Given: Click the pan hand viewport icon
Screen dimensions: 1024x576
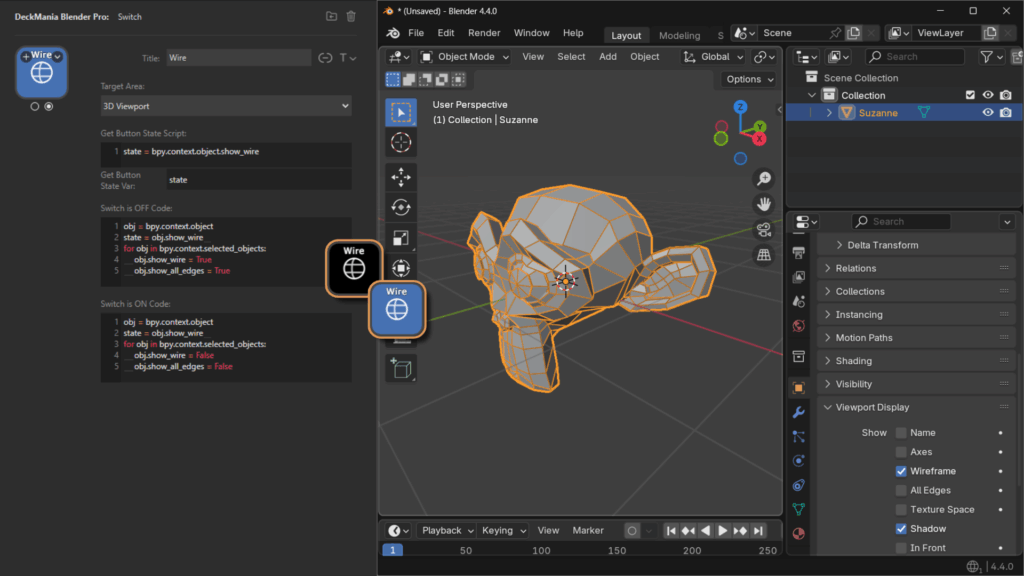Looking at the screenshot, I should pyautogui.click(x=764, y=204).
